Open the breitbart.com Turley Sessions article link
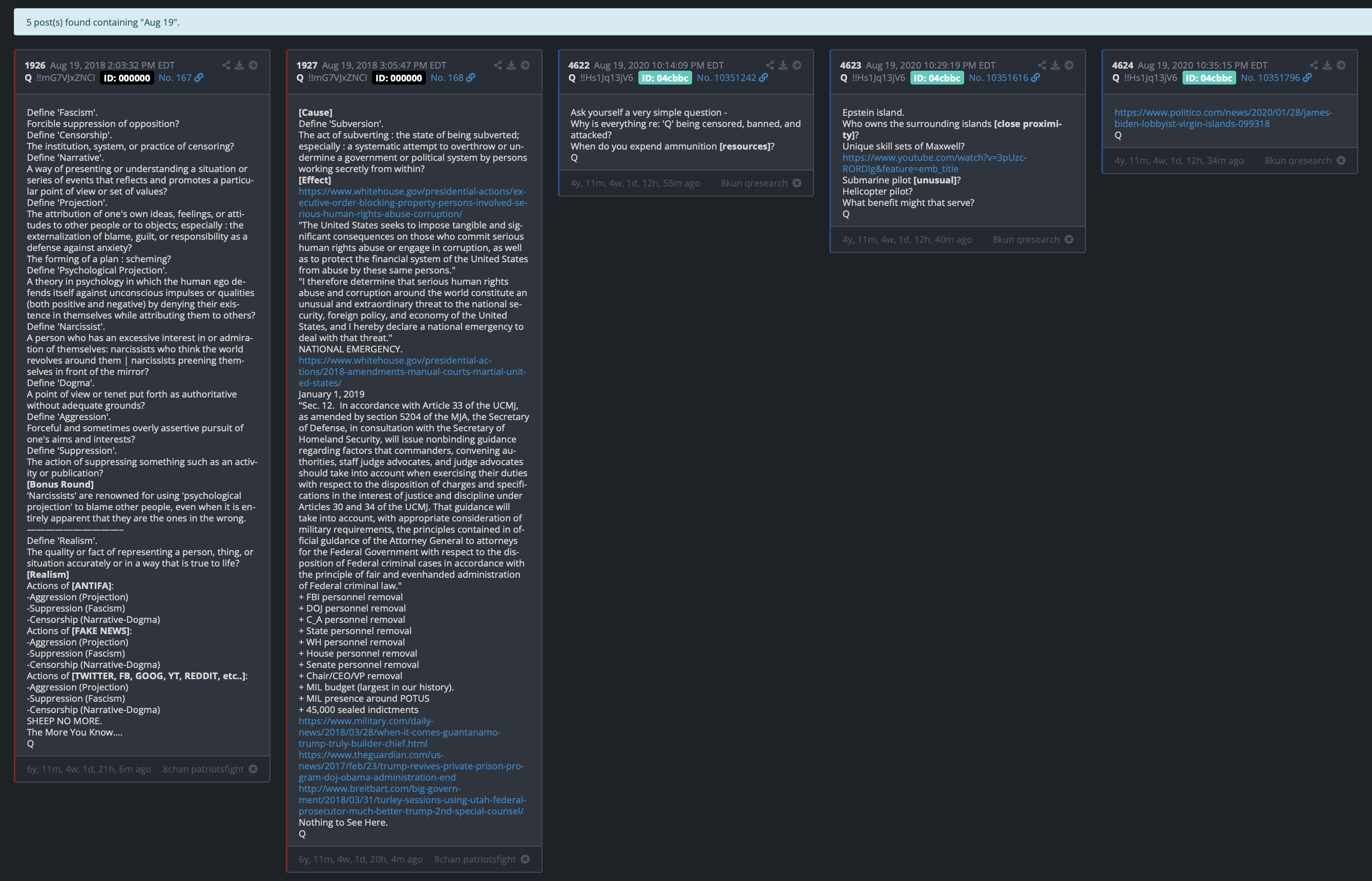1372x881 pixels. pos(412,800)
